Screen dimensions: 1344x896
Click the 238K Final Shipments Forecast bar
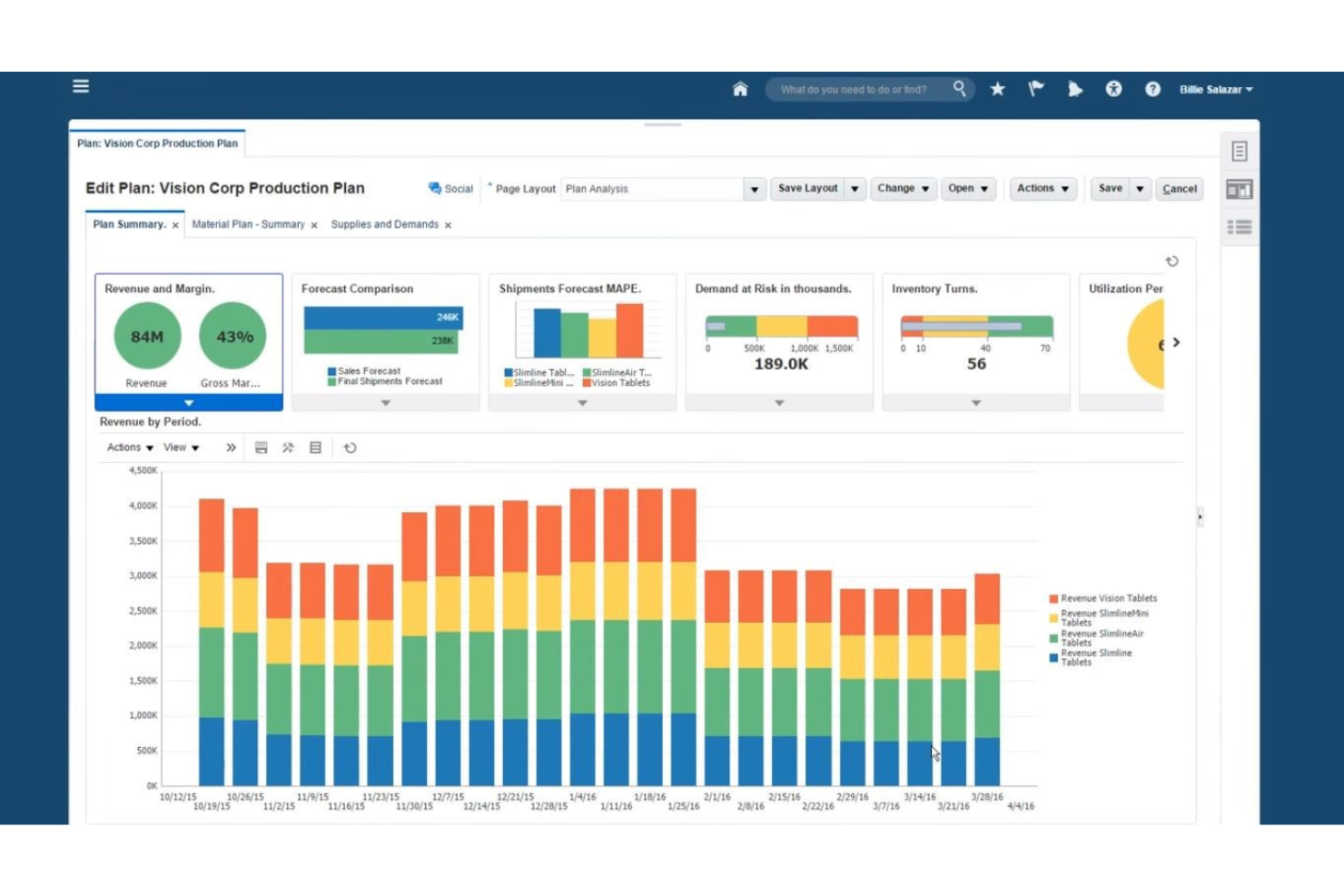pos(380,341)
